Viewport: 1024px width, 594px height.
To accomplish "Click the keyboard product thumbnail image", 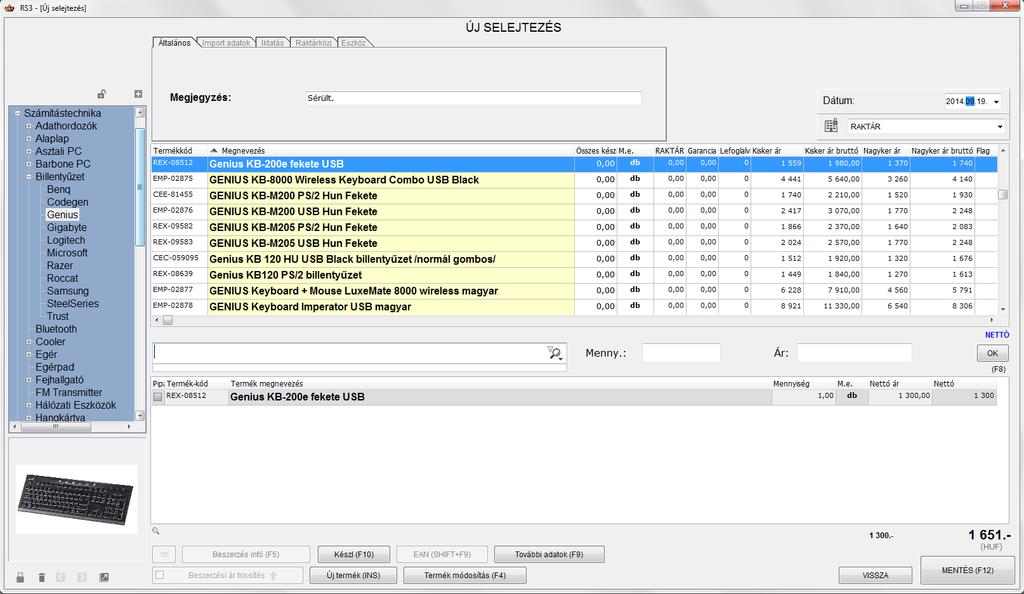I will [x=77, y=499].
